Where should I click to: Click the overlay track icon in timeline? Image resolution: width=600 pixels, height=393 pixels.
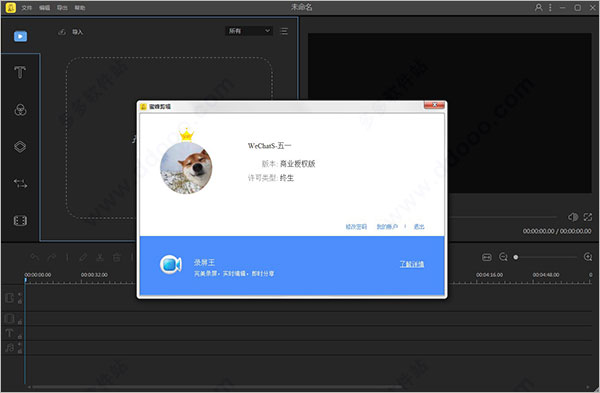[x=10, y=318]
